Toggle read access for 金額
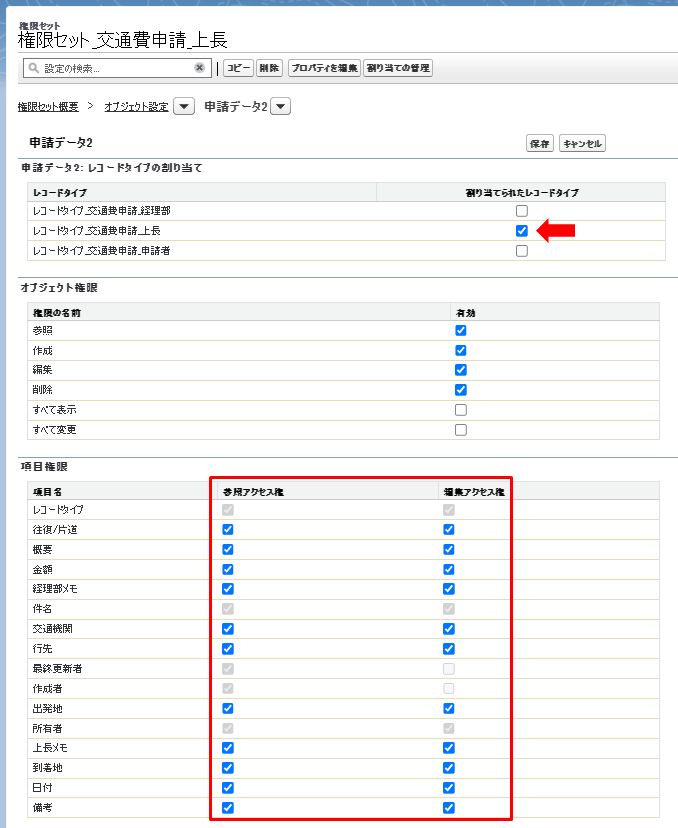 pos(228,570)
